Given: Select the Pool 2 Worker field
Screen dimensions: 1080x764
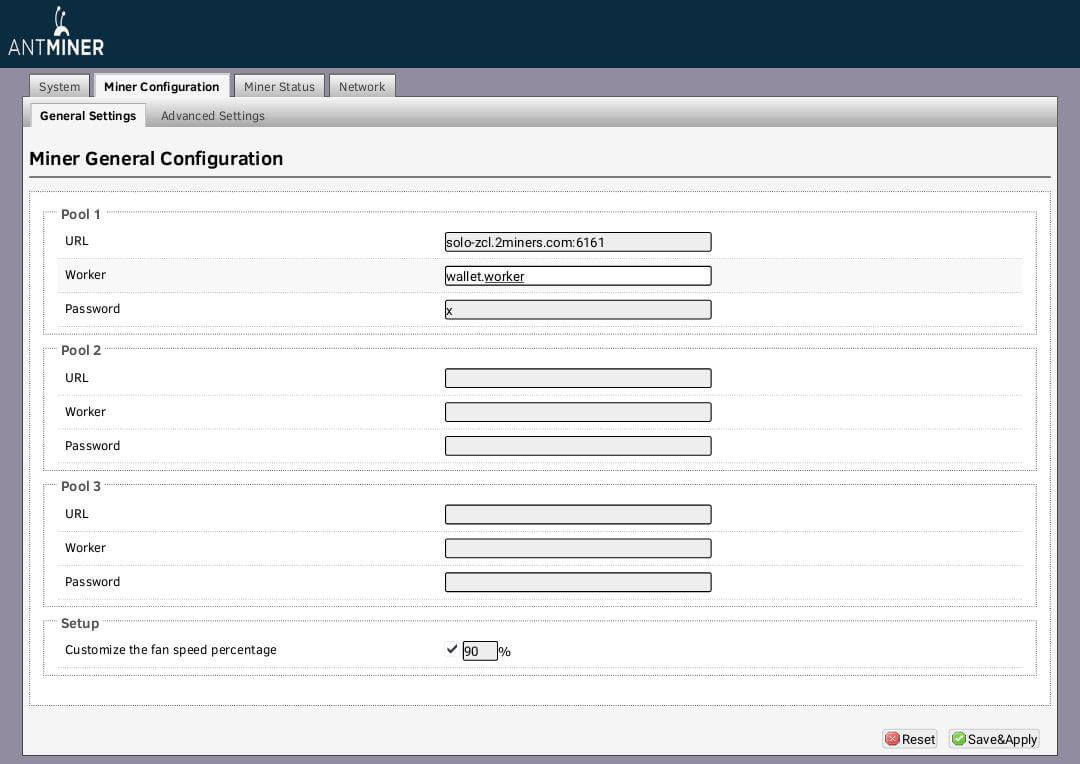Looking at the screenshot, I should point(577,412).
